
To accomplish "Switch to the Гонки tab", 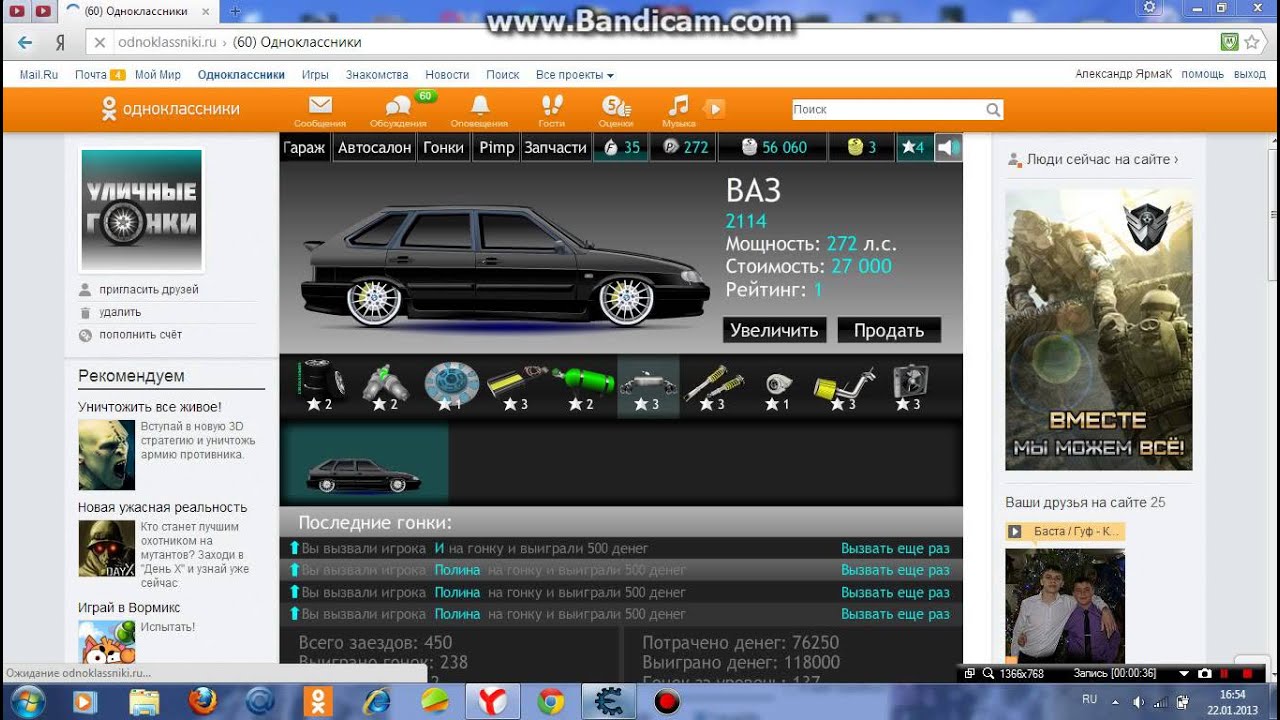I will click(x=443, y=147).
